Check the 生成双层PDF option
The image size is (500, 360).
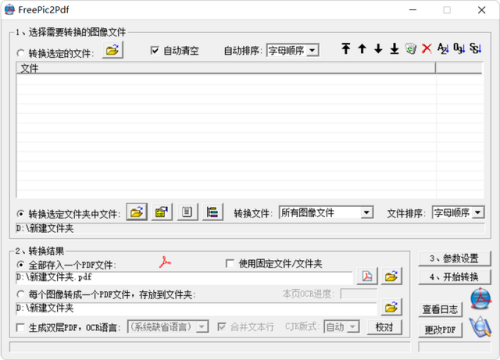pos(20,327)
